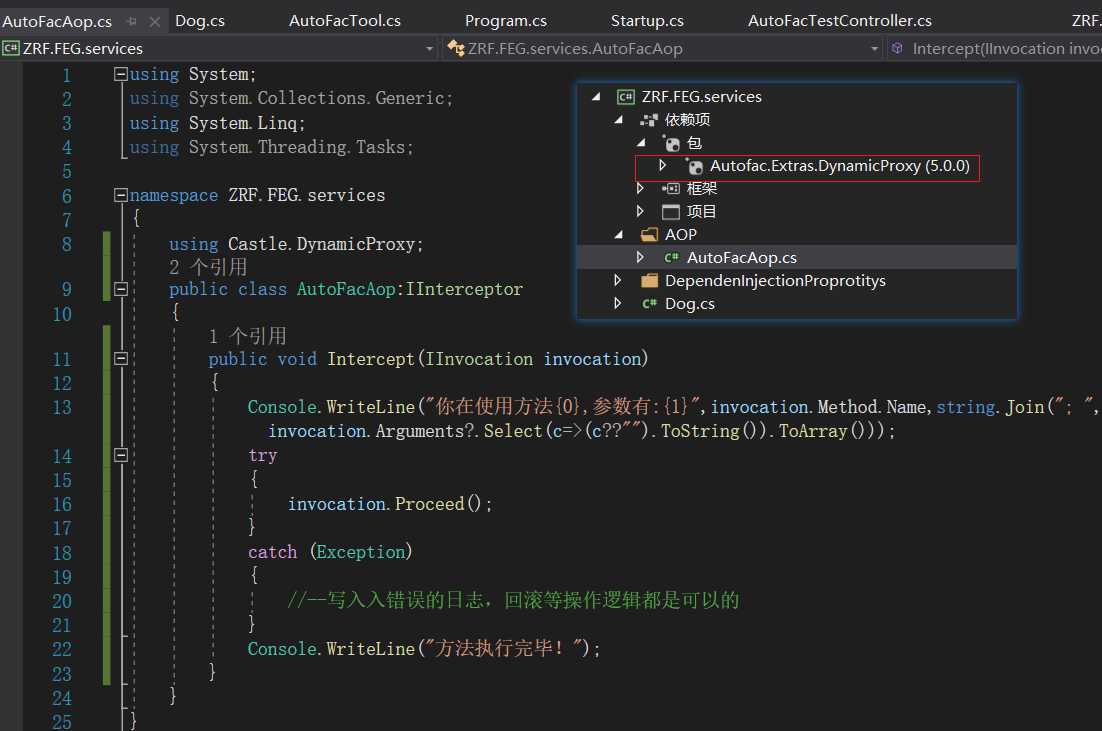Click the 方法执行完毕 WriteLine statement
The image size is (1102, 731).
point(424,649)
